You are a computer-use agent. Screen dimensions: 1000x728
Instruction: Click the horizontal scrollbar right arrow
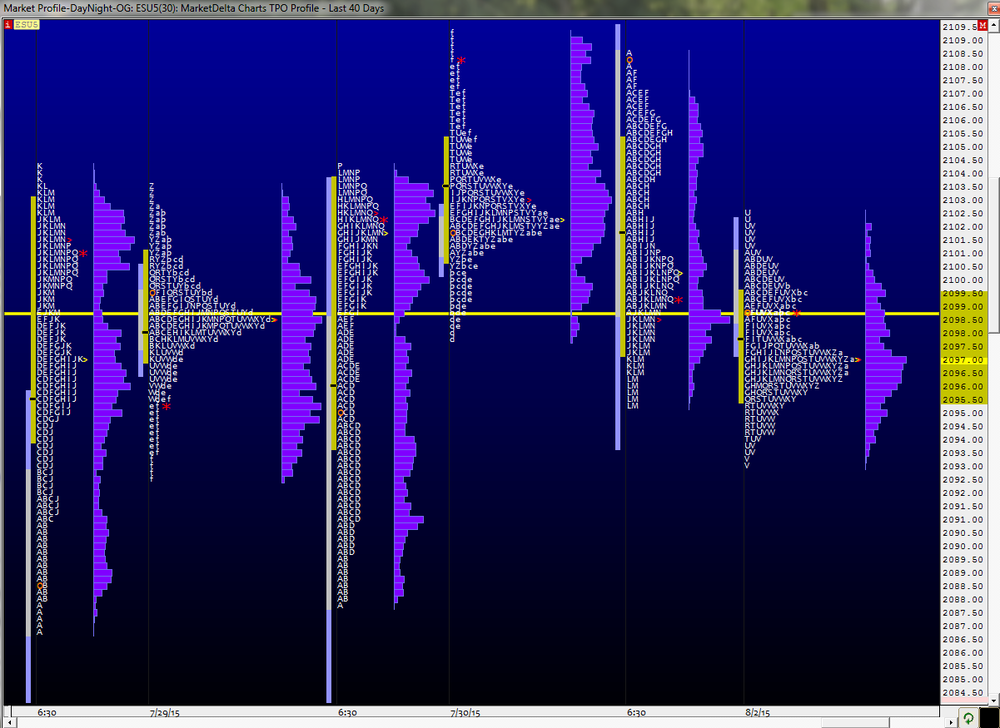(x=951, y=722)
